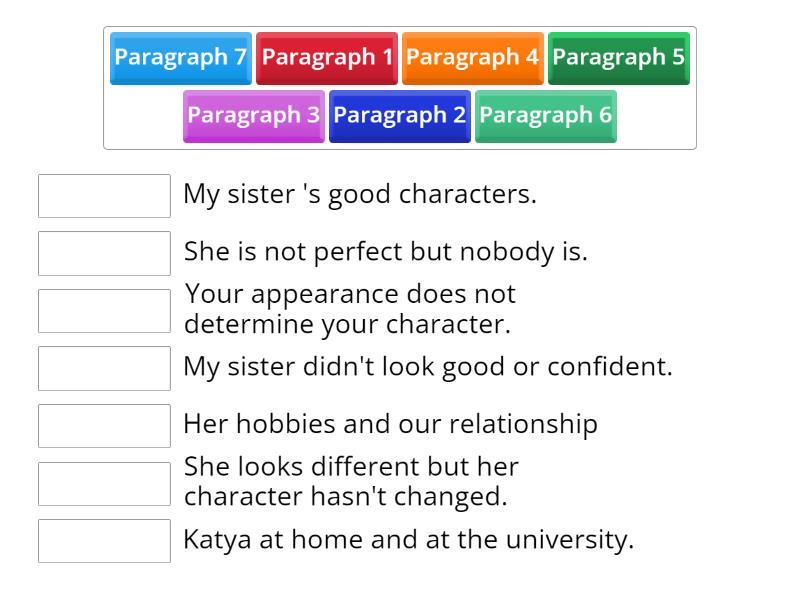Click the slot next to 'Katya at home and at the university.'
The height and width of the screenshot is (600, 800).
(104, 541)
